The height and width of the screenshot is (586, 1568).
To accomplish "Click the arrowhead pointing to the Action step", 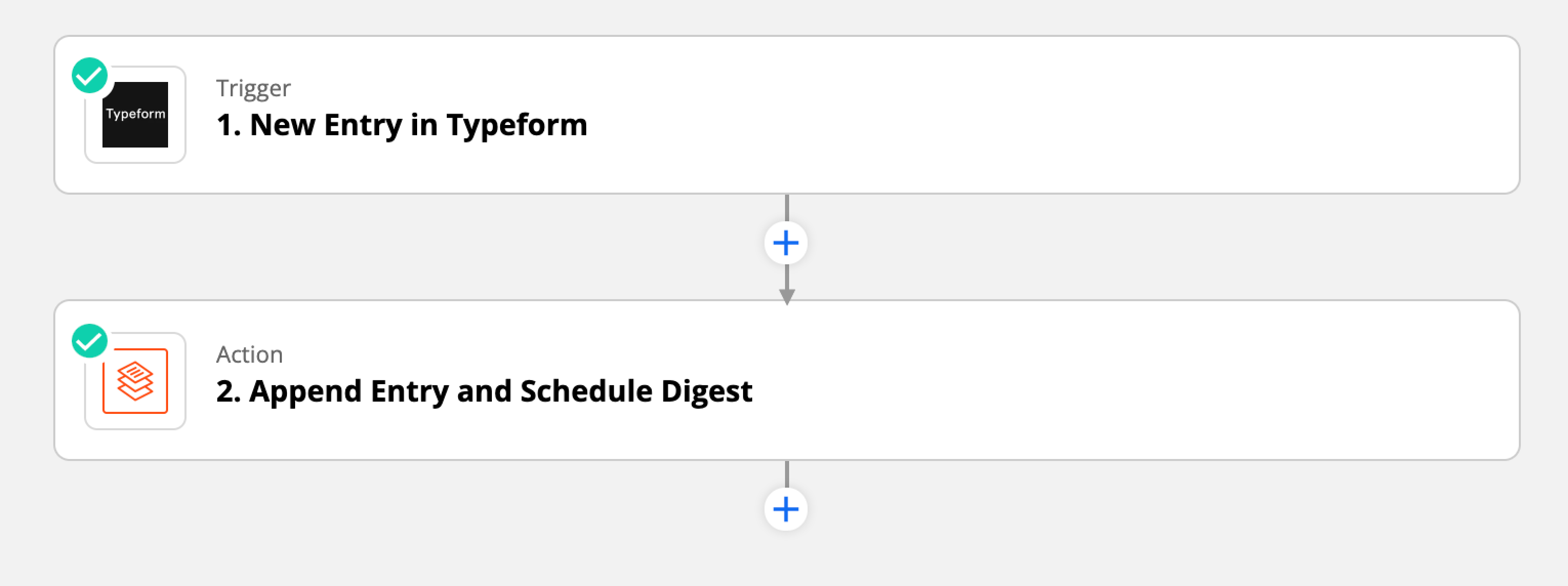I will tap(787, 297).
